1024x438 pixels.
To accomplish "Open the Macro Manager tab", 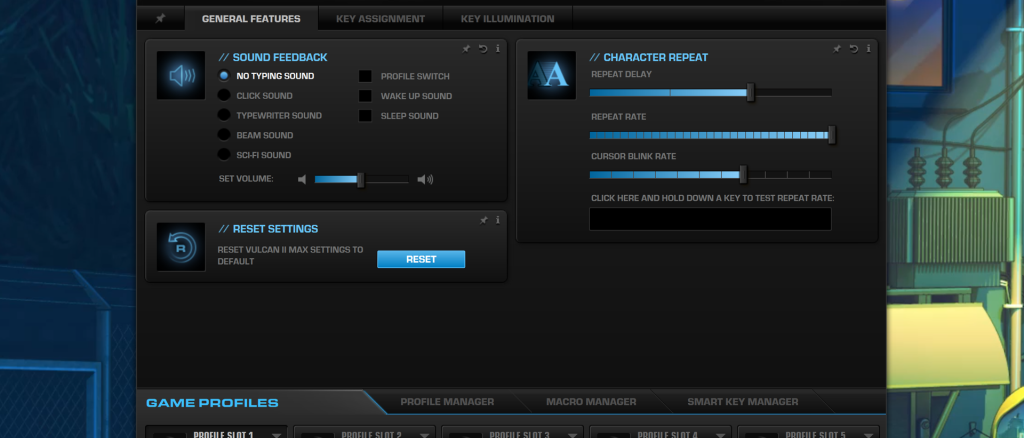I will click(591, 402).
